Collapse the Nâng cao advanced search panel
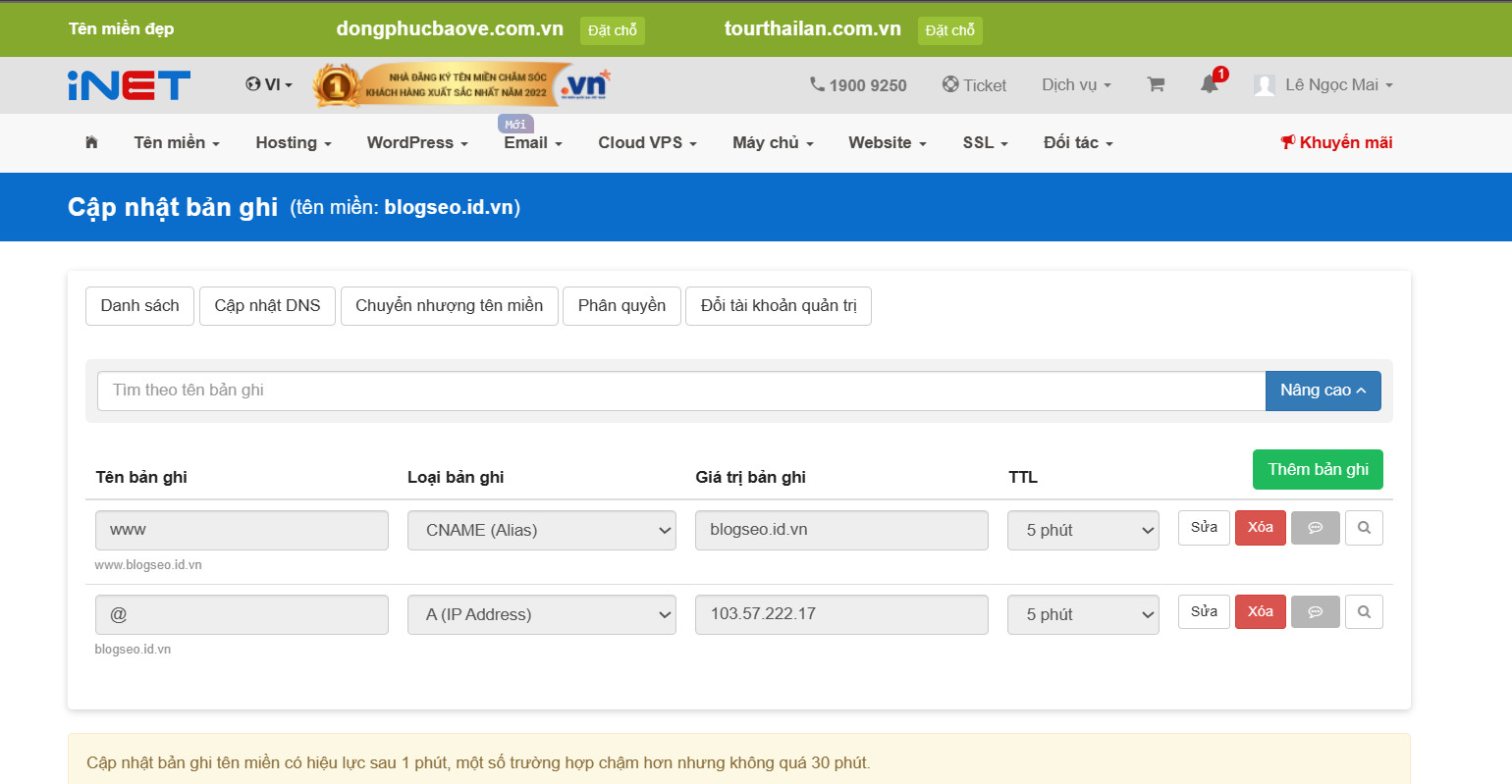This screenshot has width=1512, height=784. tap(1323, 390)
